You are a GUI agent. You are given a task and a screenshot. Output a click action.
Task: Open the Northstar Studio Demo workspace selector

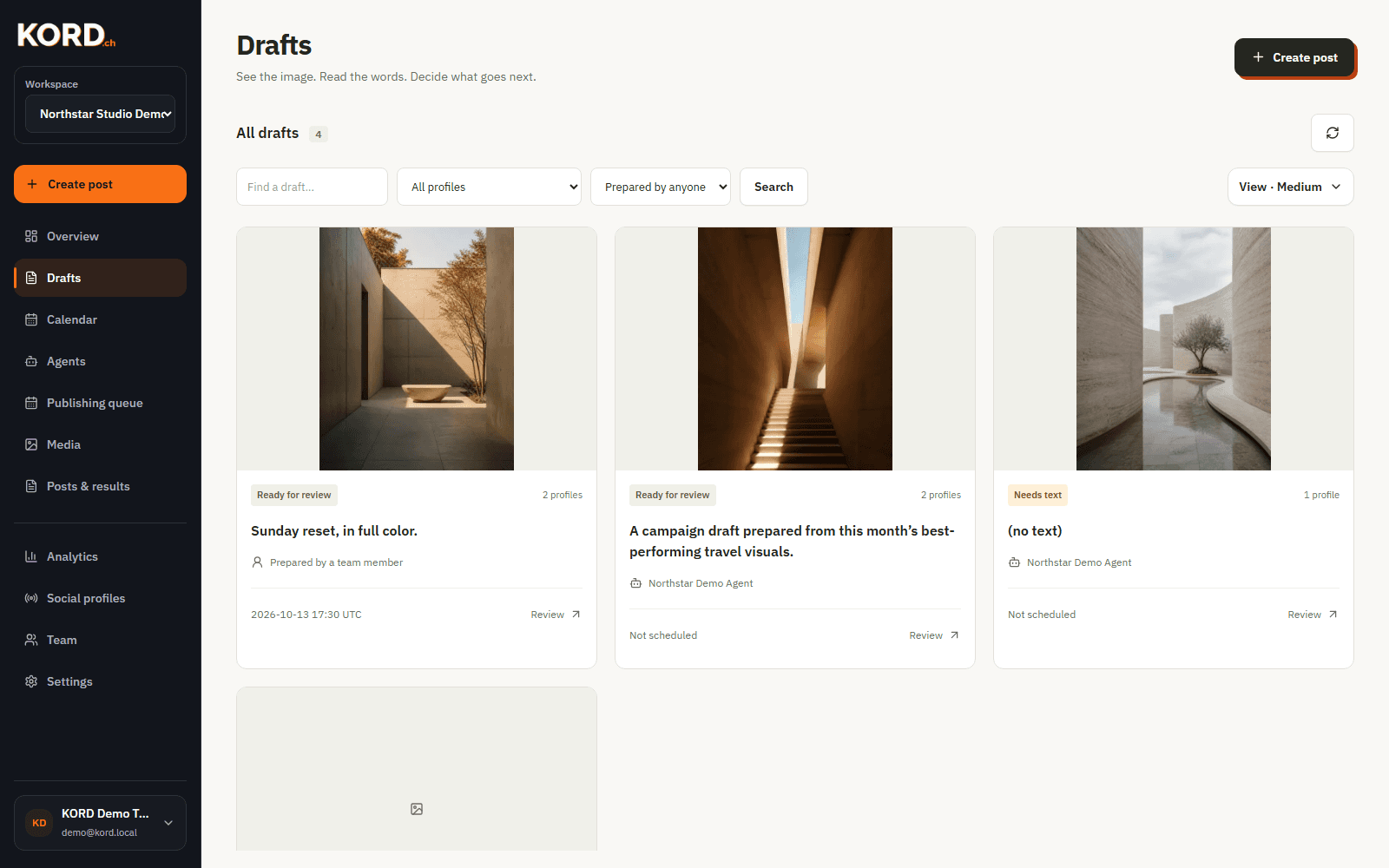pos(100,114)
